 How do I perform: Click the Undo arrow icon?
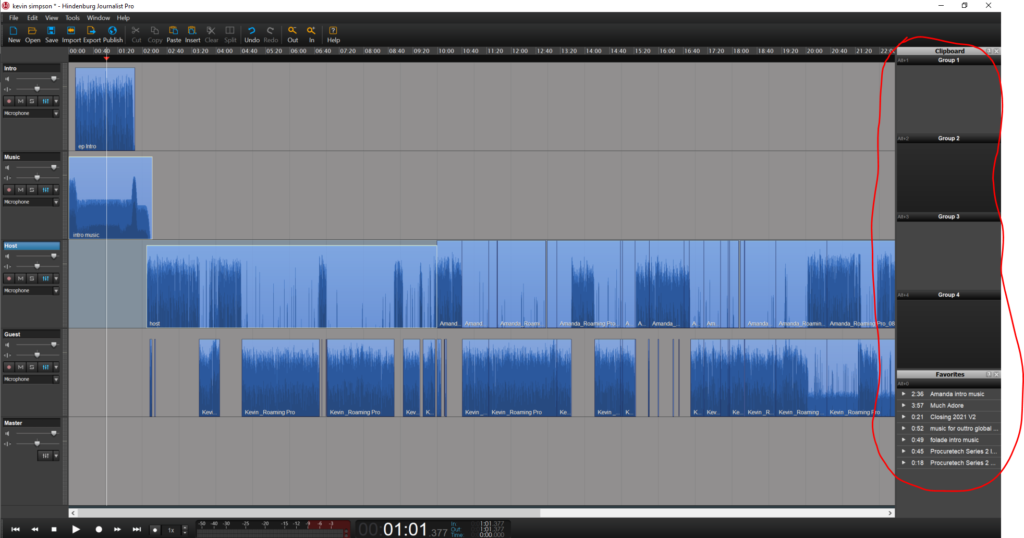(252, 31)
